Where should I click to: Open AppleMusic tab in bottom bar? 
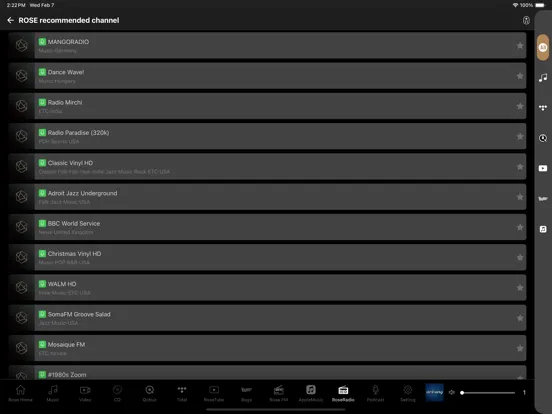pos(311,393)
